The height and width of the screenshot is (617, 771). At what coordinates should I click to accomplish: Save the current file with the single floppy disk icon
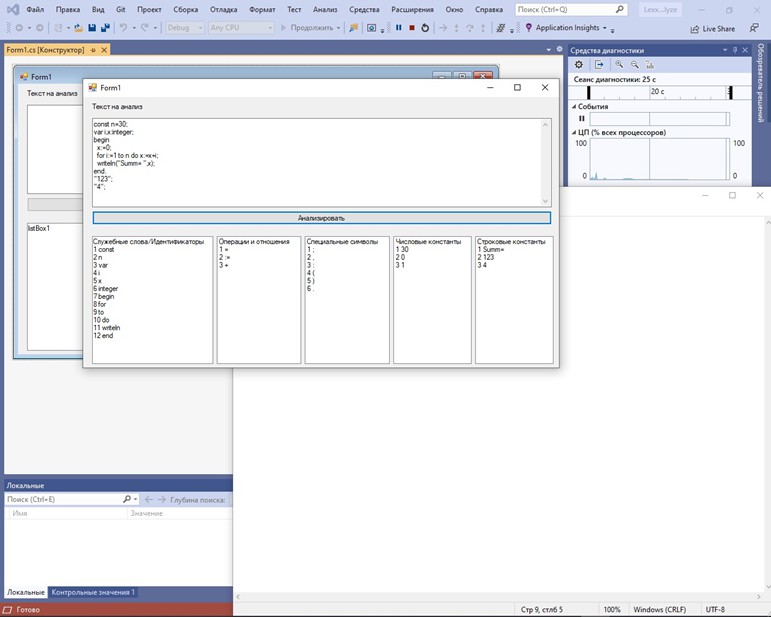pos(92,28)
